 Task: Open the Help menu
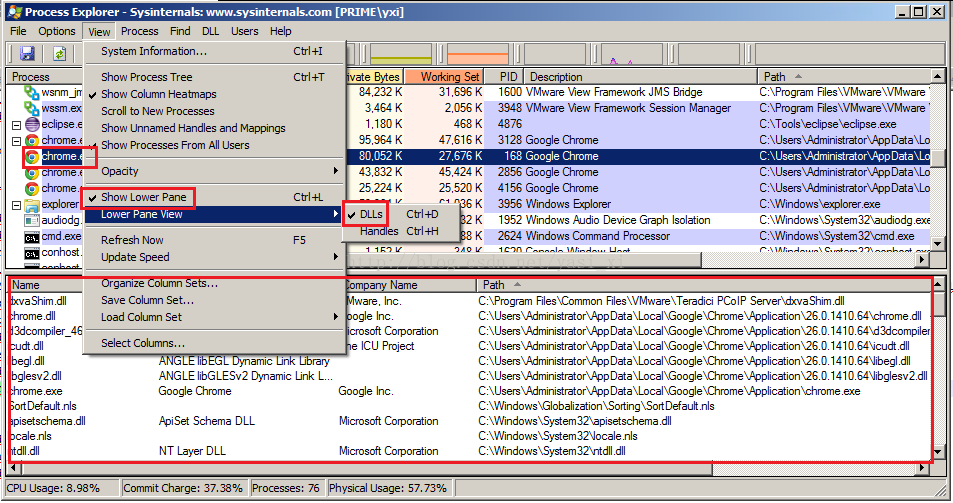pyautogui.click(x=281, y=31)
